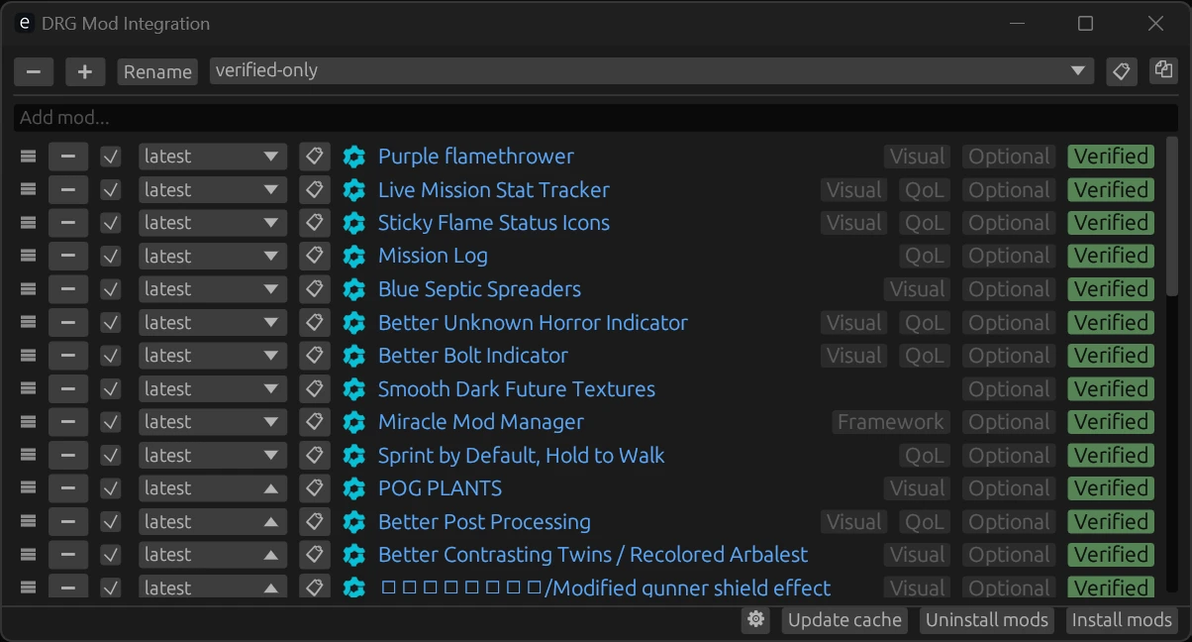Screen dimensions: 1192x642
Task: Click tag icon next to profile dropdown
Action: 1121,71
